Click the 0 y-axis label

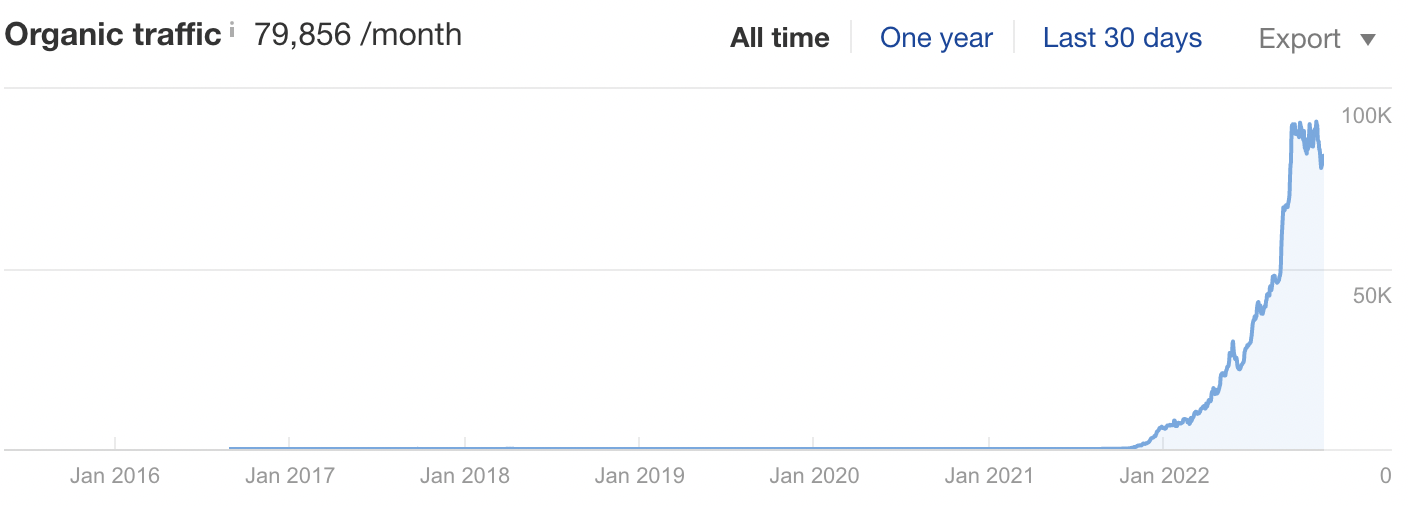point(1385,476)
